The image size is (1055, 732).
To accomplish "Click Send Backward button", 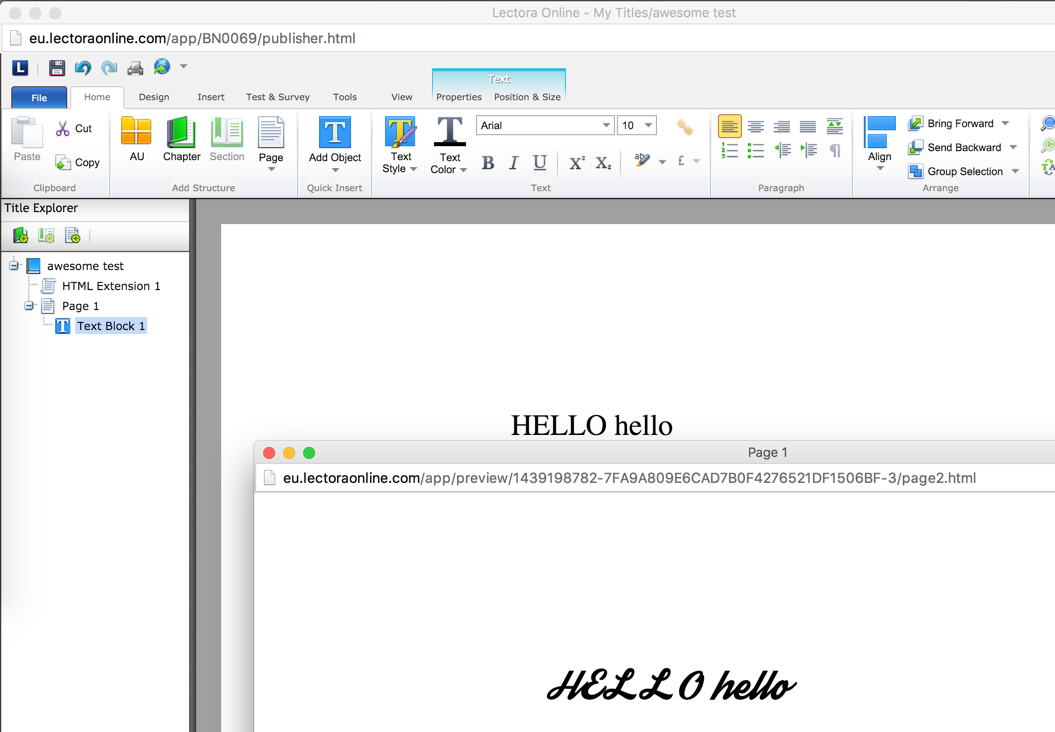I will click(955, 147).
